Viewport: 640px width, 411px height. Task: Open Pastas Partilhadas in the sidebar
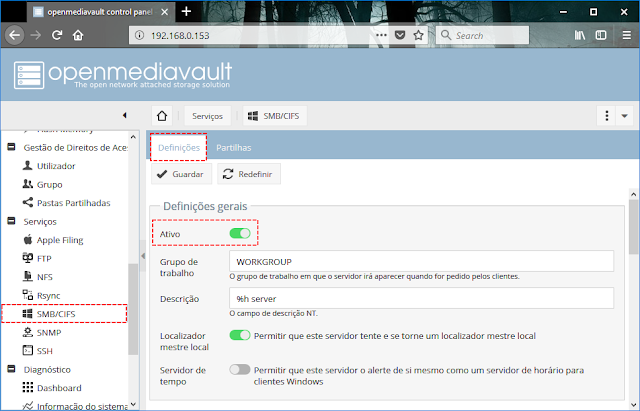coord(67,203)
